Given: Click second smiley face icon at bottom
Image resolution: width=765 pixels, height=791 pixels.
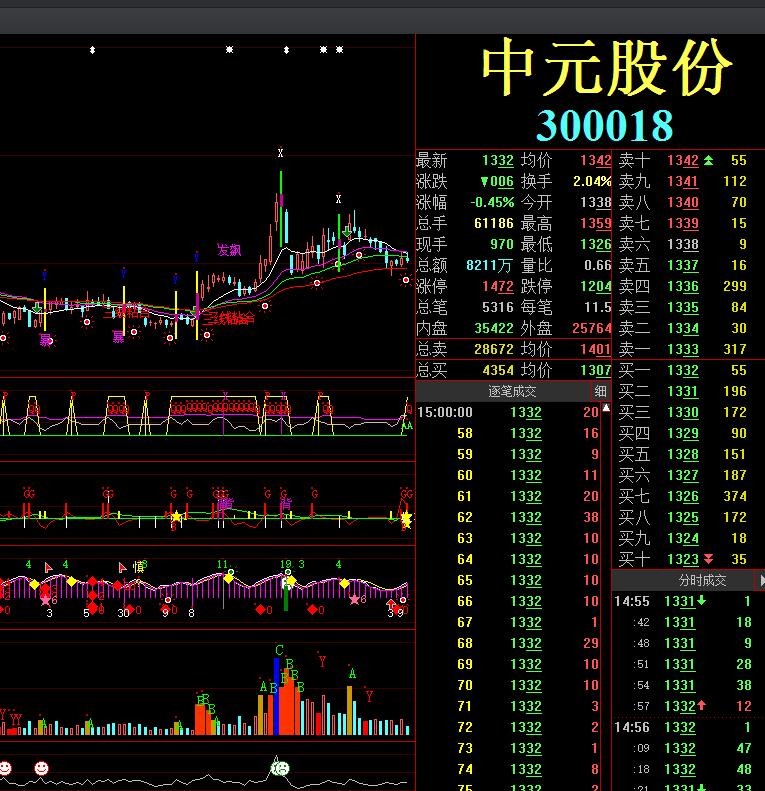Looking at the screenshot, I should (41, 768).
